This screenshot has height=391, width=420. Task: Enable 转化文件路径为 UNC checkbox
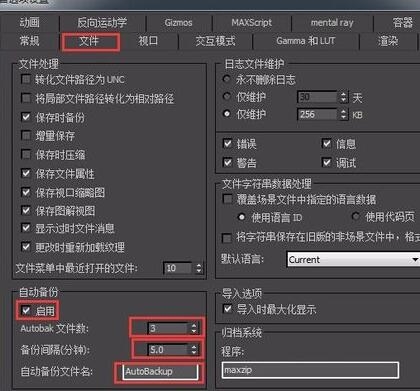(26, 79)
